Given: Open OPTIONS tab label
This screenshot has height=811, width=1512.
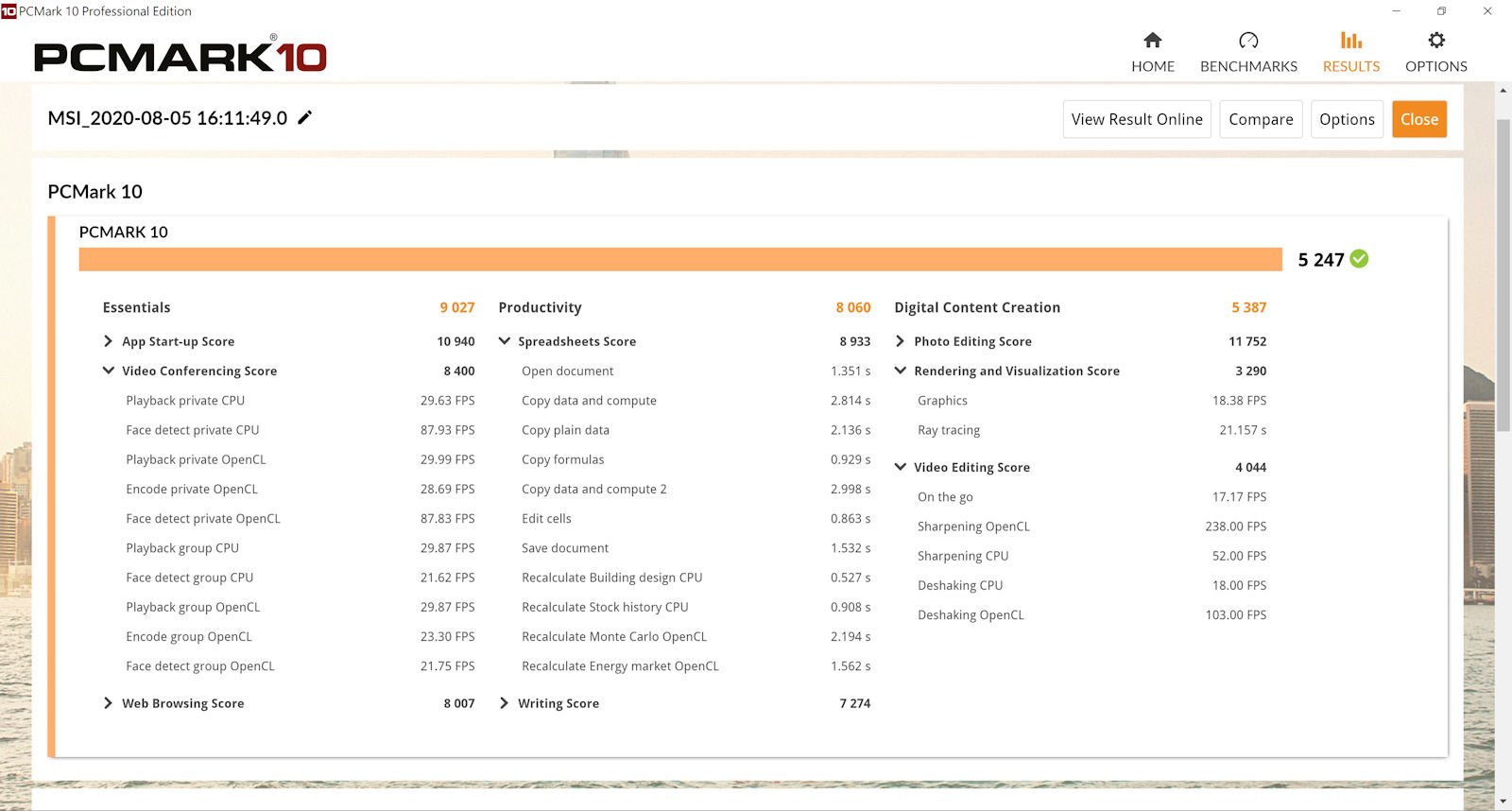Looking at the screenshot, I should [x=1436, y=66].
